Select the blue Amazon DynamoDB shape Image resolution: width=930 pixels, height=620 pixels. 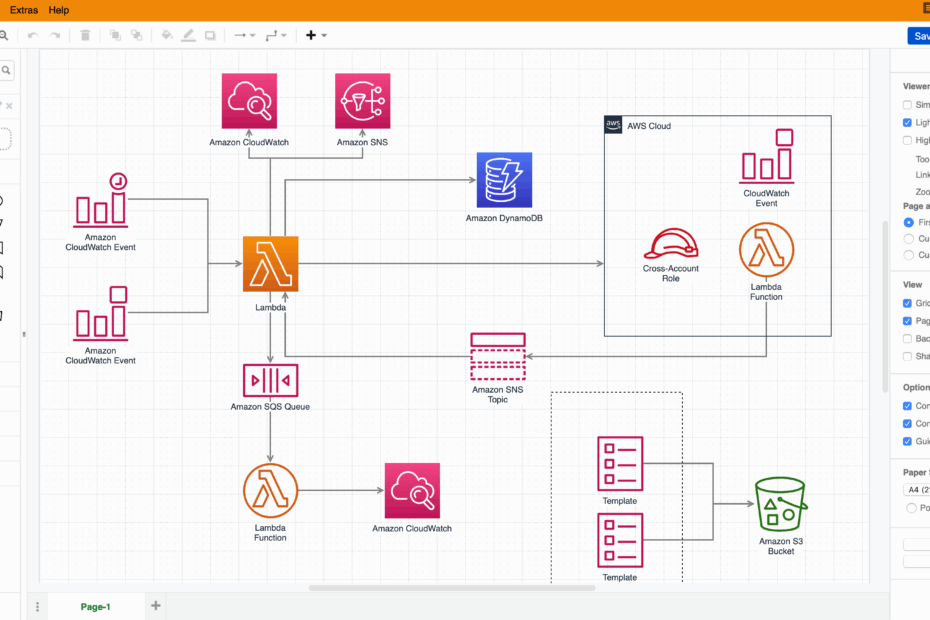point(504,180)
